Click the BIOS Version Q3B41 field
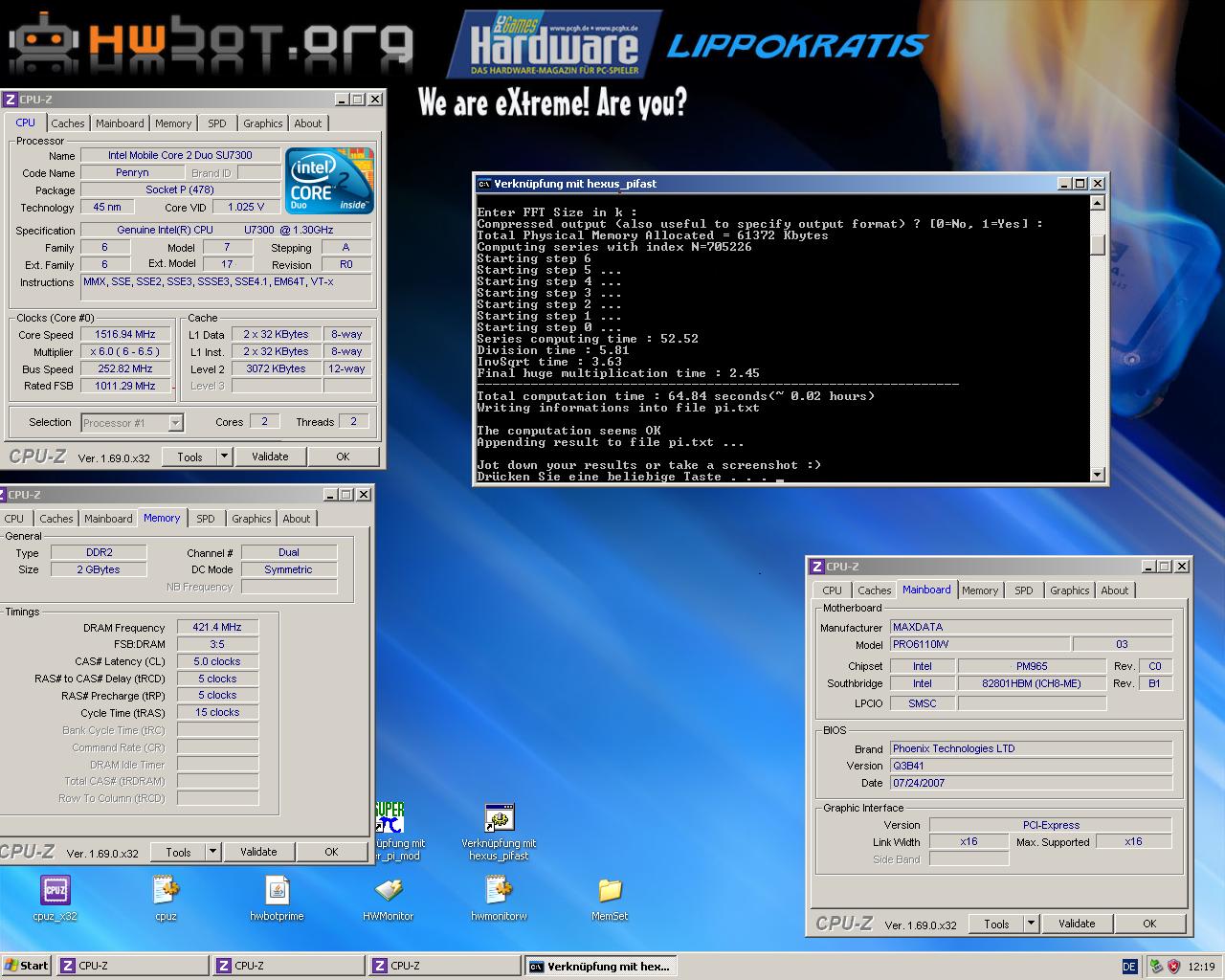This screenshot has height=980, width=1225. [x=1032, y=766]
